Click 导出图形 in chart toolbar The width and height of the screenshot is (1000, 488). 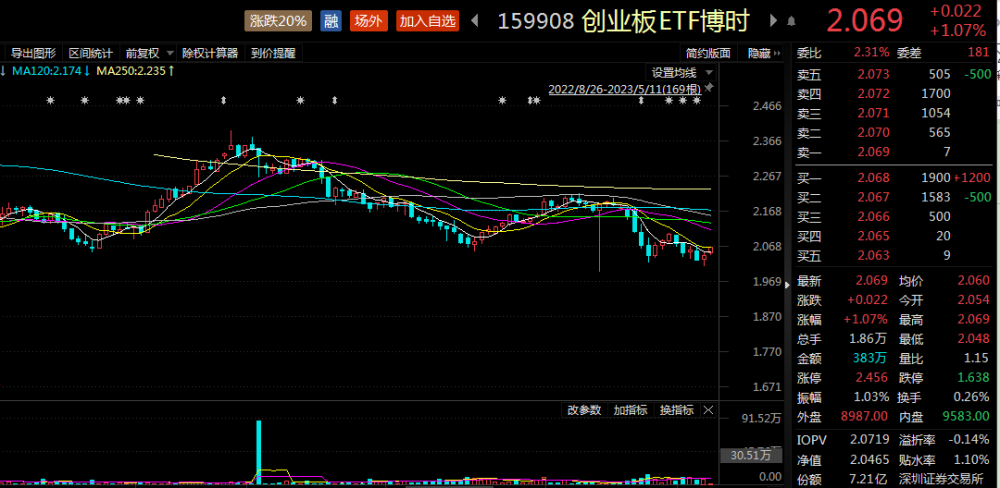(33, 53)
